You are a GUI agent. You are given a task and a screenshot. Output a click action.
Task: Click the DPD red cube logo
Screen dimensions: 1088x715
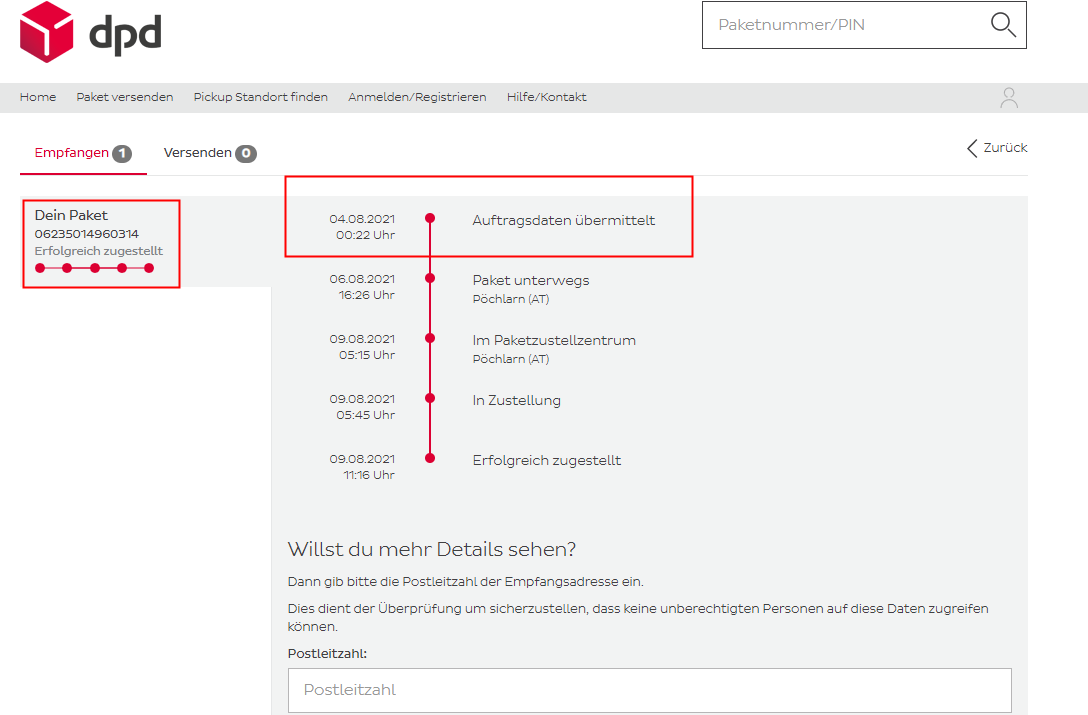(x=47, y=32)
